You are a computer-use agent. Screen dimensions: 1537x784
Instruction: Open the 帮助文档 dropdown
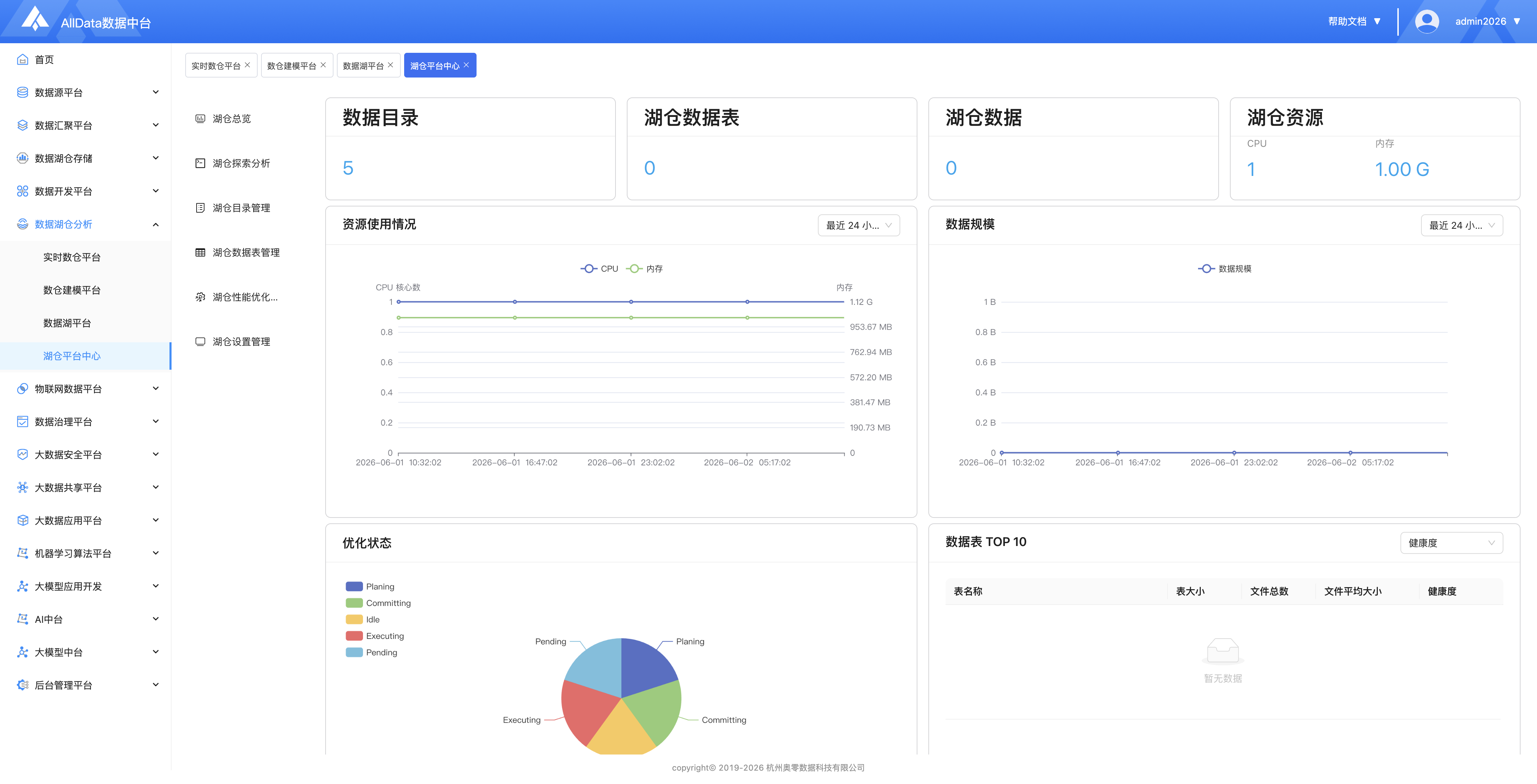(1354, 22)
